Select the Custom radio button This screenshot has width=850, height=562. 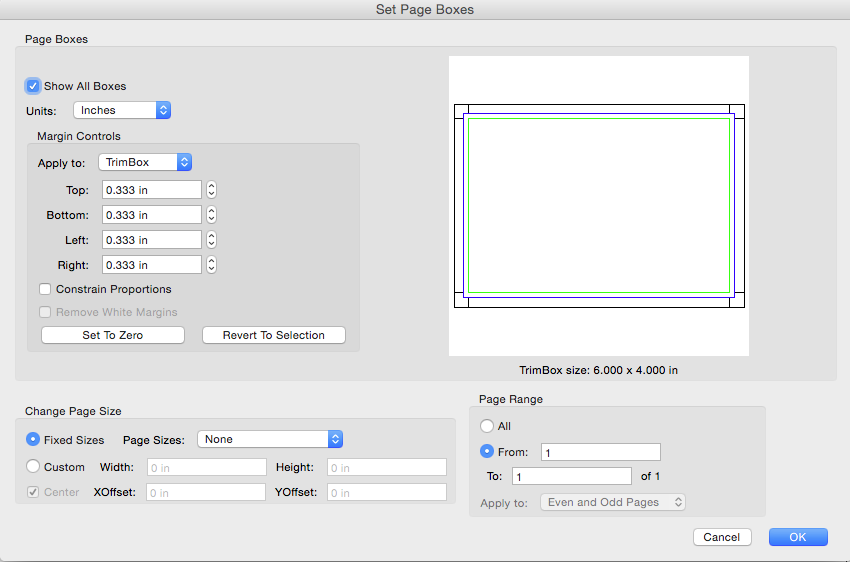pyautogui.click(x=33, y=467)
